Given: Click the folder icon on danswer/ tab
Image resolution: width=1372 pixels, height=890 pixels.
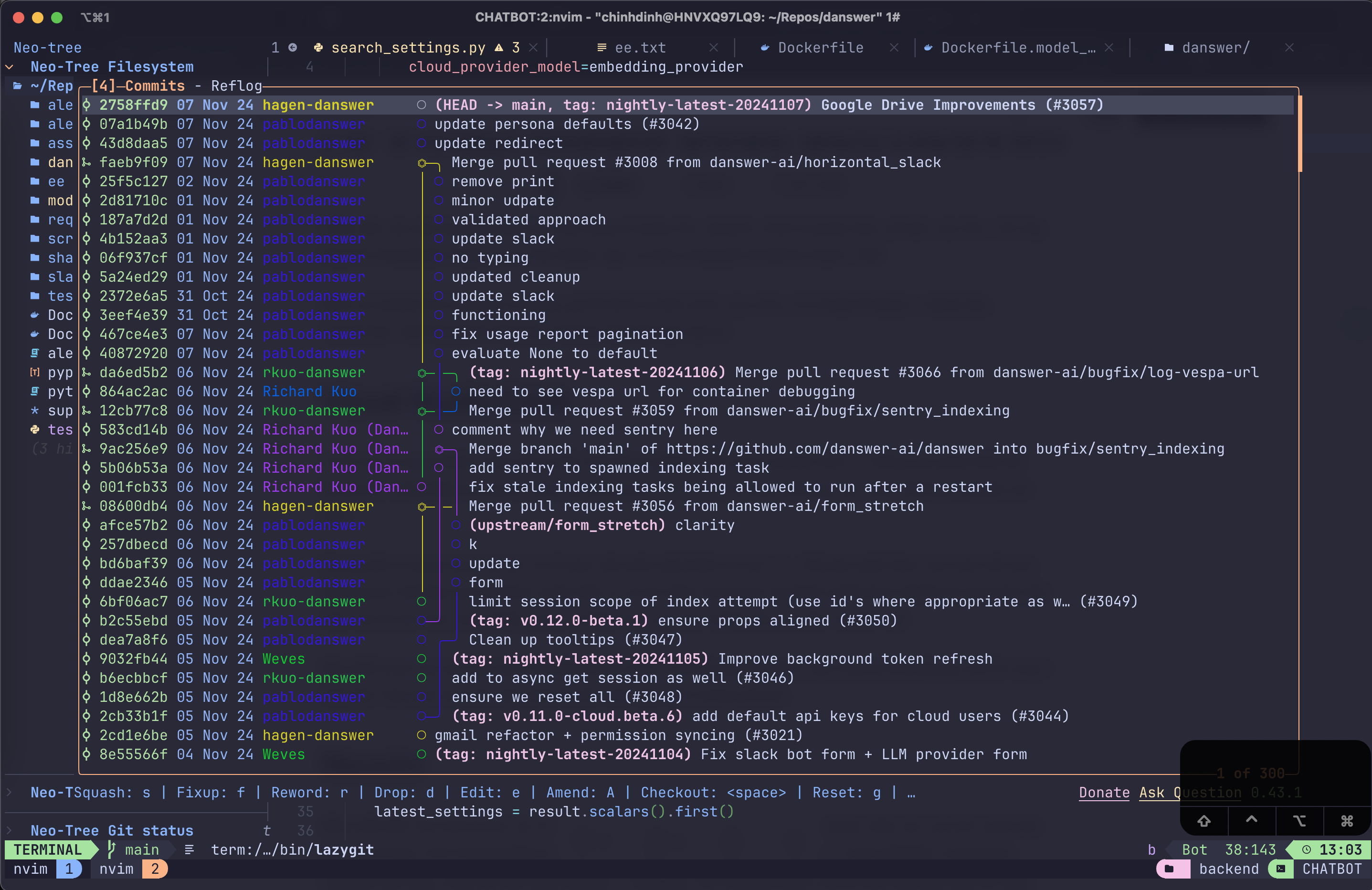Looking at the screenshot, I should click(x=1169, y=48).
